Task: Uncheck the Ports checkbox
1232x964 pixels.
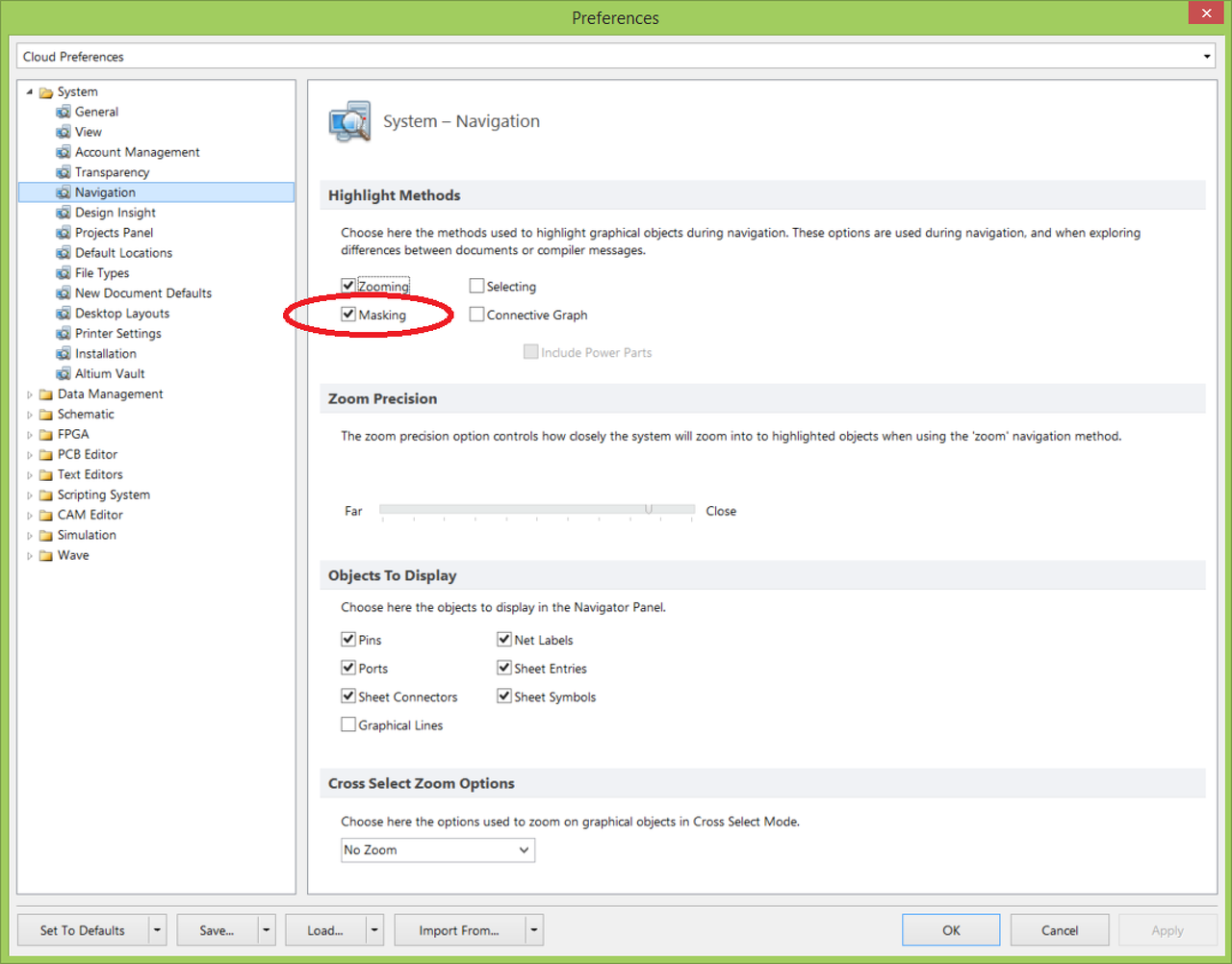Action: (348, 668)
